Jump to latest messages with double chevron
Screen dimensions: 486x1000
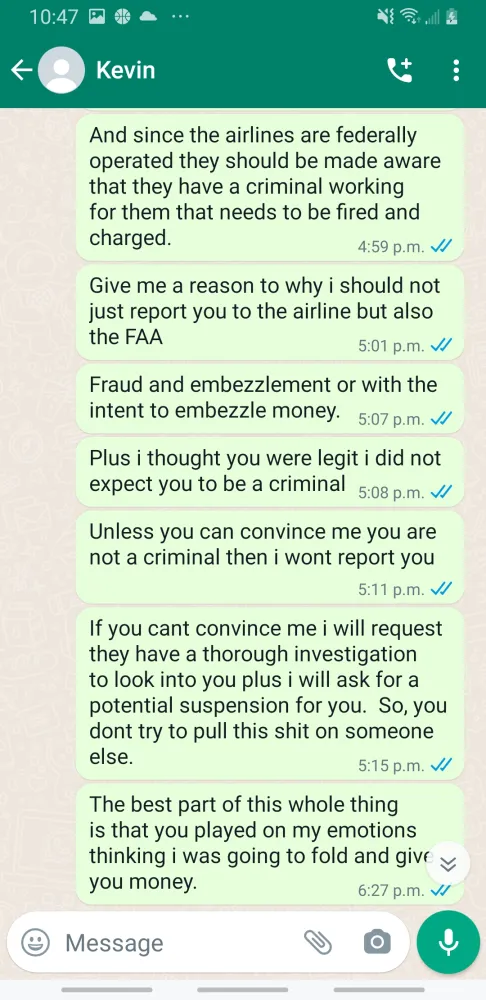(x=449, y=864)
